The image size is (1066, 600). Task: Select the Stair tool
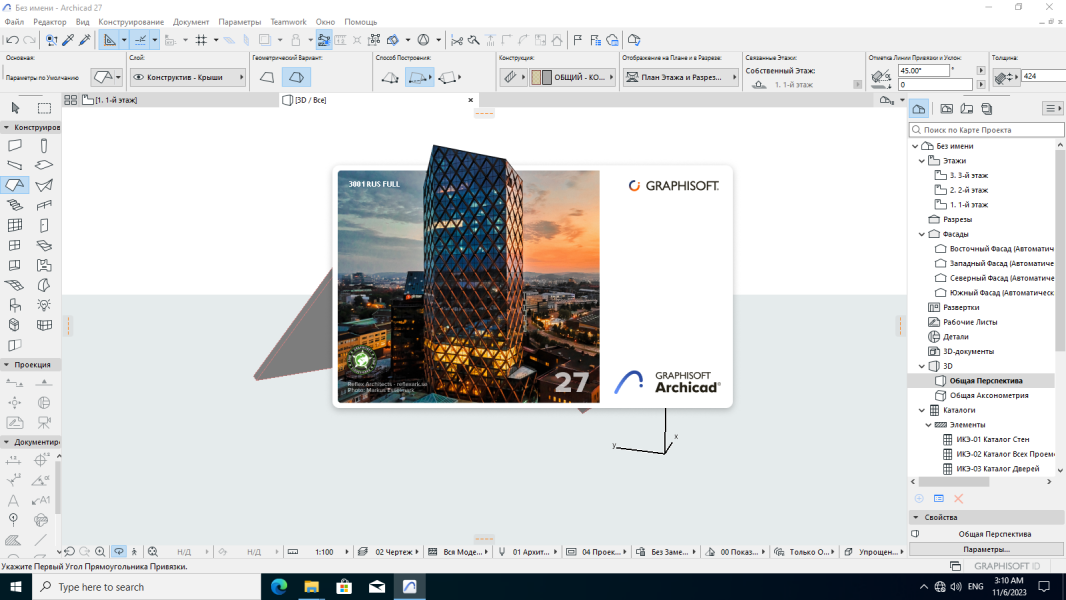click(x=14, y=205)
